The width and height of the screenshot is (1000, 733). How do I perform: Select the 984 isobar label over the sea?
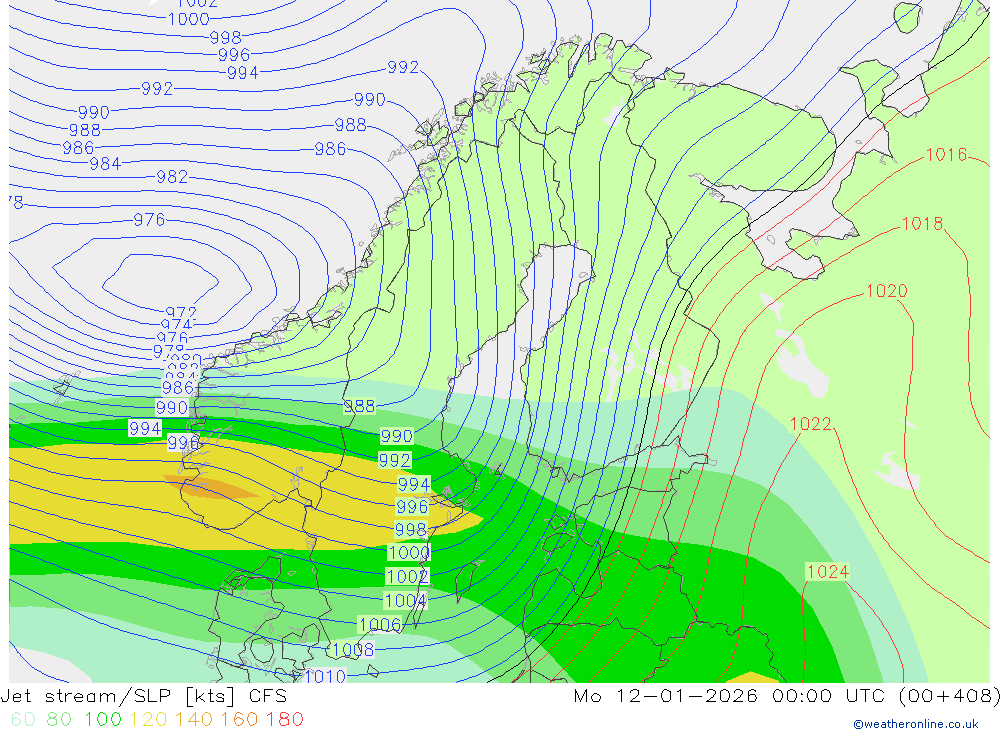click(x=105, y=164)
